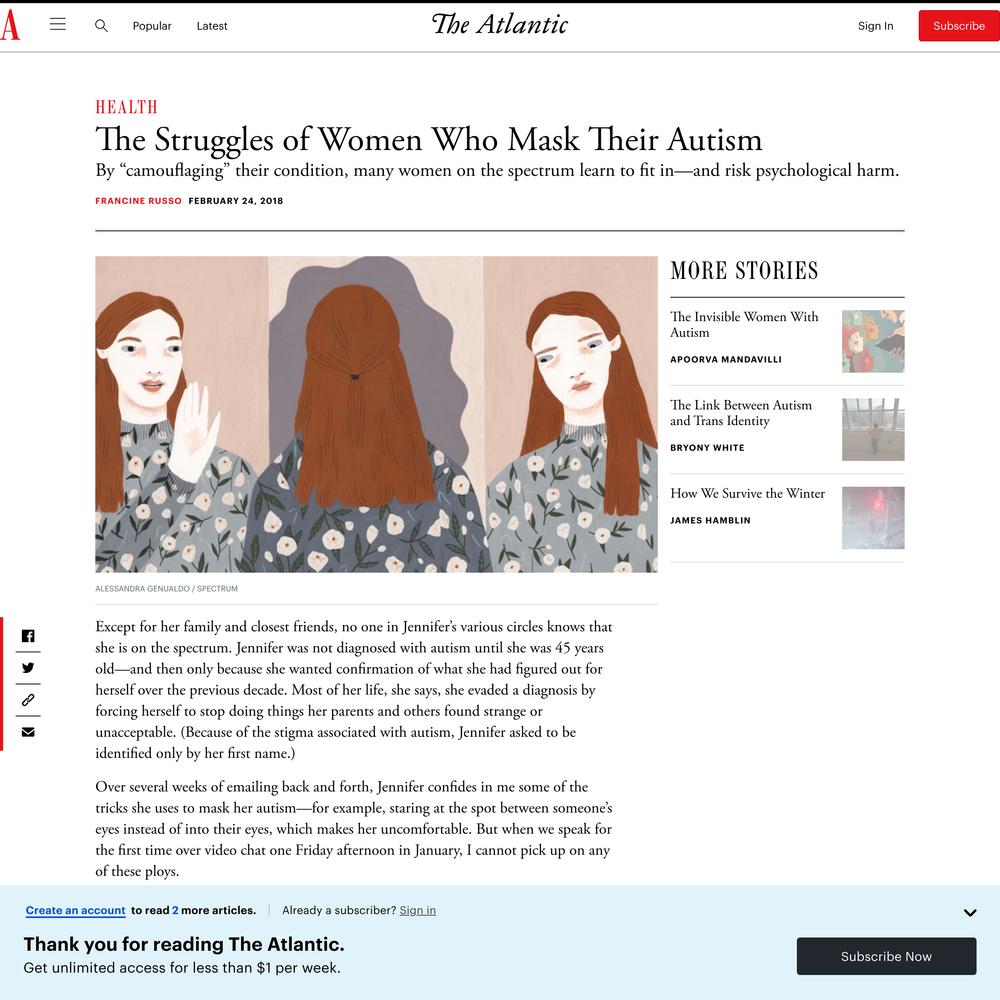
Task: Click the banner's 'Sign in' link
Action: (x=418, y=911)
